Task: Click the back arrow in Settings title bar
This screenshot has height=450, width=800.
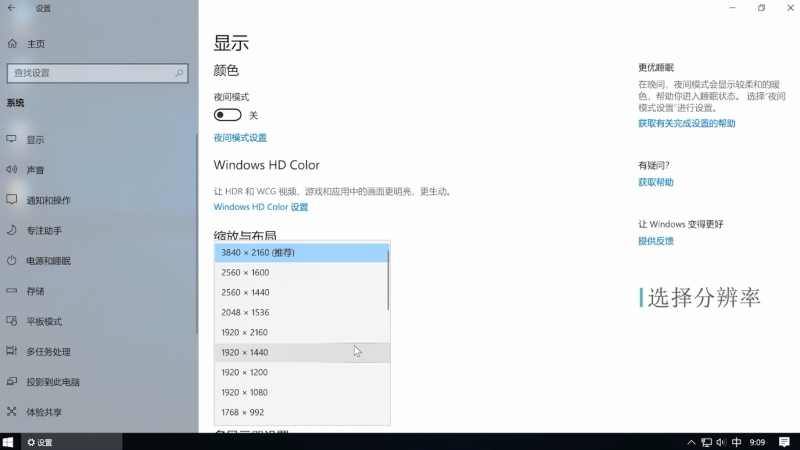Action: 12,8
